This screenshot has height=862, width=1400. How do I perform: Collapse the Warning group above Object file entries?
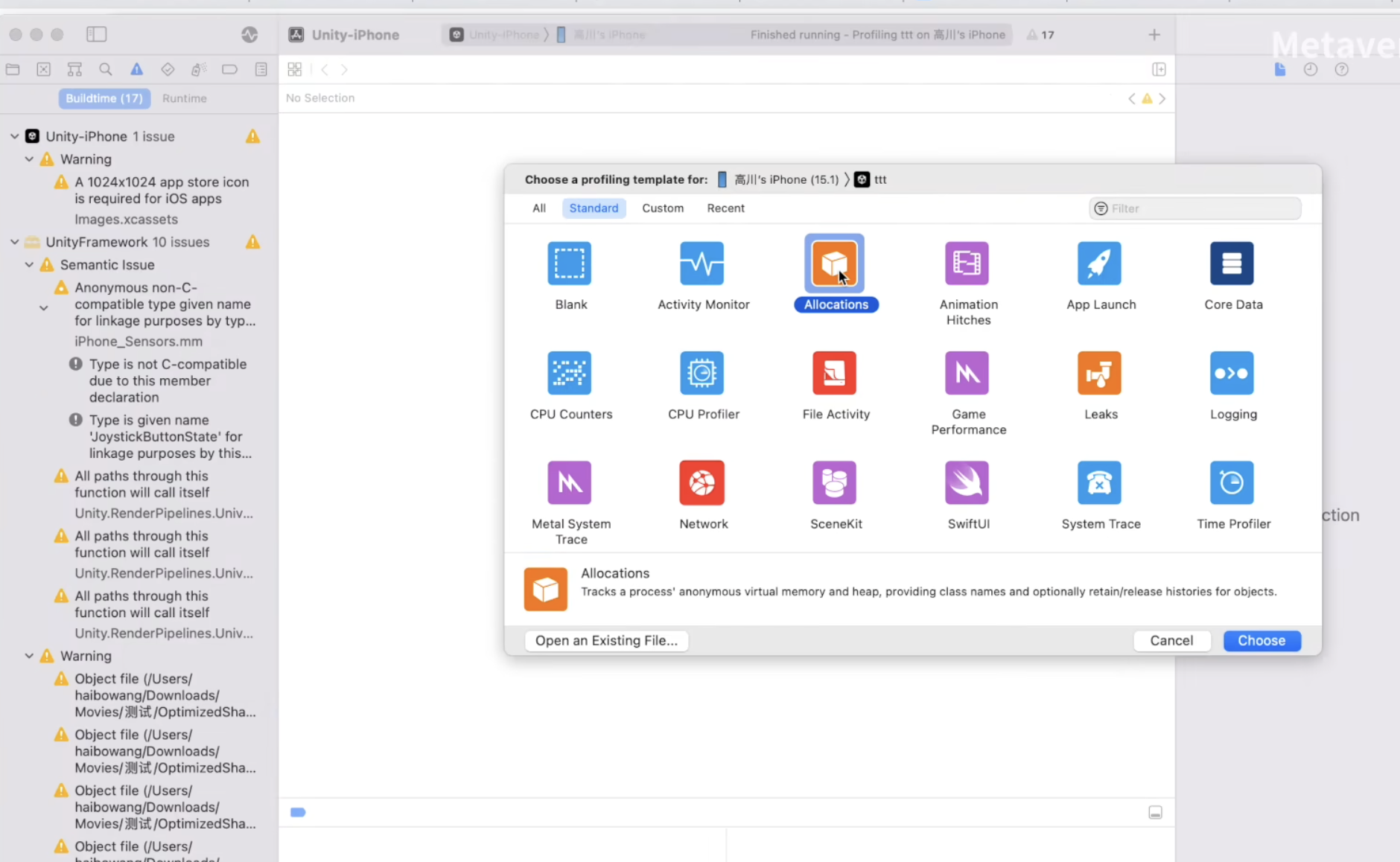point(29,656)
